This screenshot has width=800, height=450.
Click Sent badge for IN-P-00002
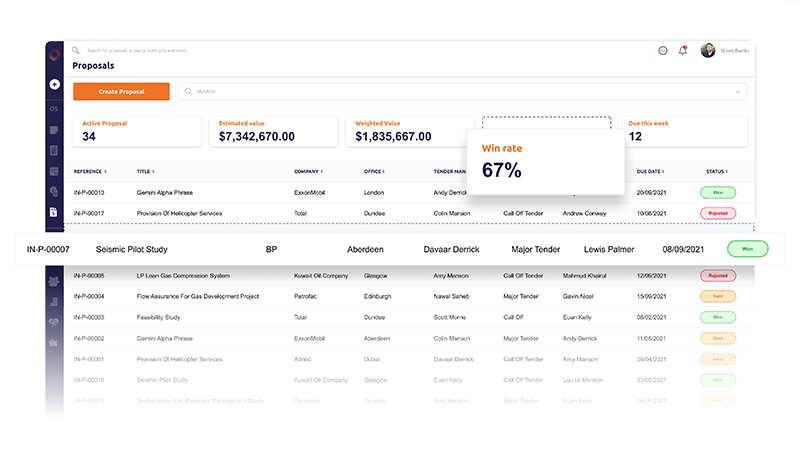[x=718, y=338]
